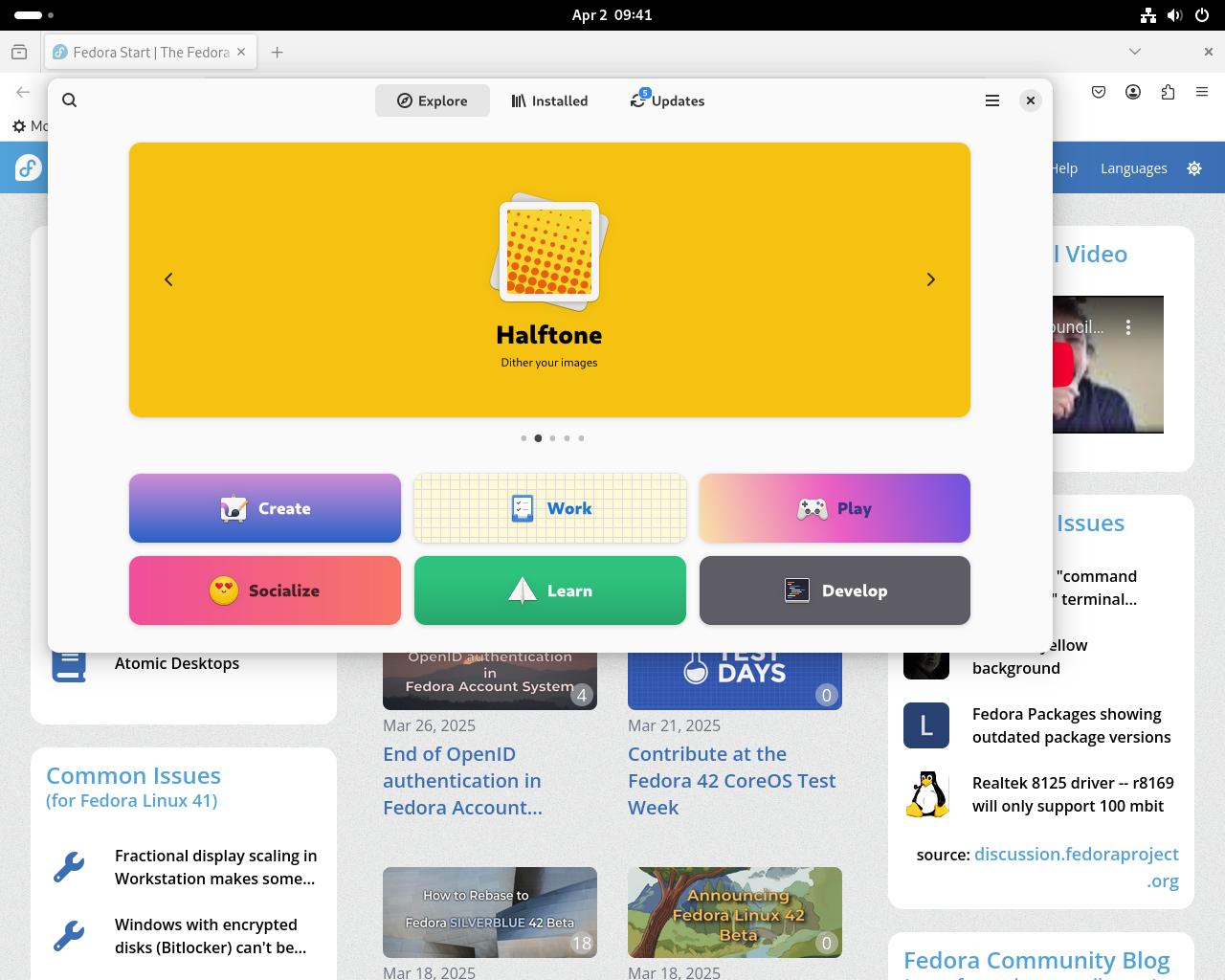The height and width of the screenshot is (980, 1225).
Task: Open search in GNOME Software
Action: 70,100
